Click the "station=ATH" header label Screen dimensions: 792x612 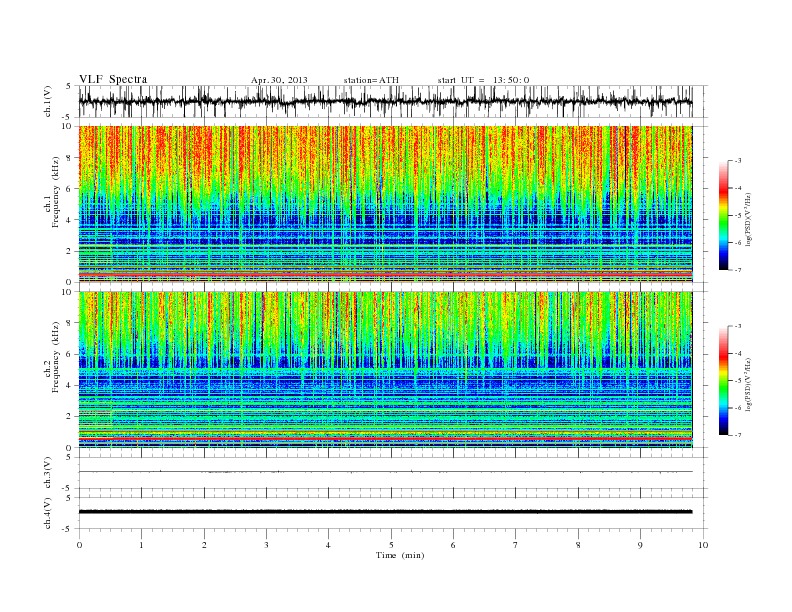371,80
